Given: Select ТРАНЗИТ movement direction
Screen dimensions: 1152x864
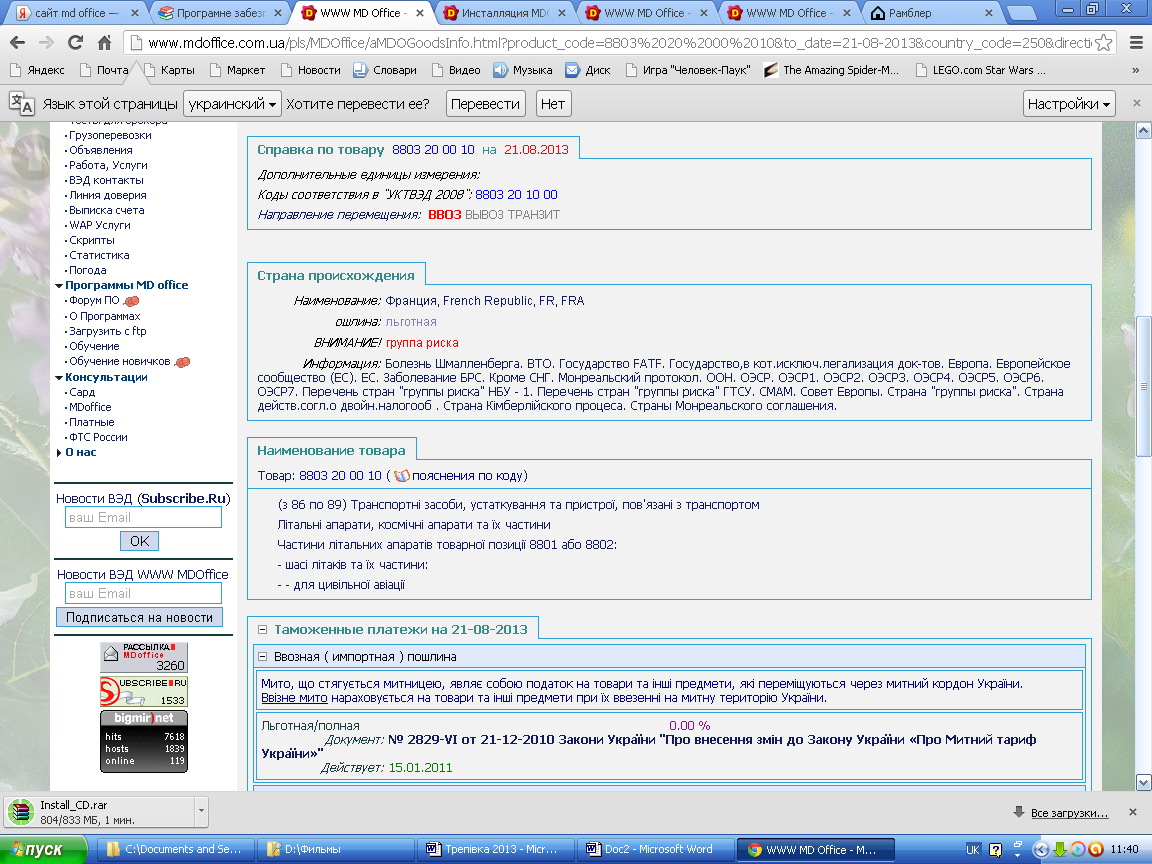Looking at the screenshot, I should click(x=533, y=215).
